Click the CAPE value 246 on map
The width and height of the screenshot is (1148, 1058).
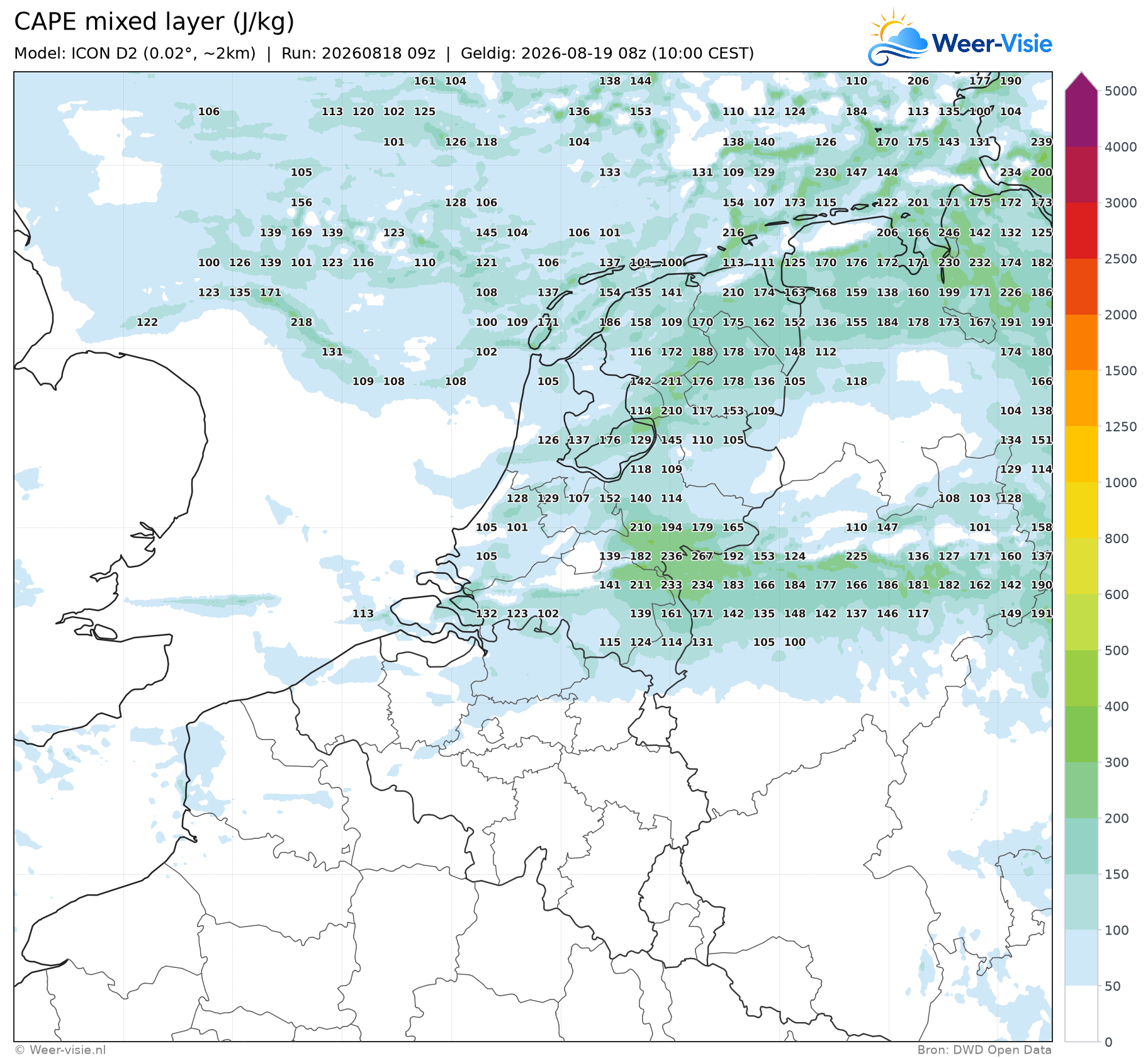(948, 233)
